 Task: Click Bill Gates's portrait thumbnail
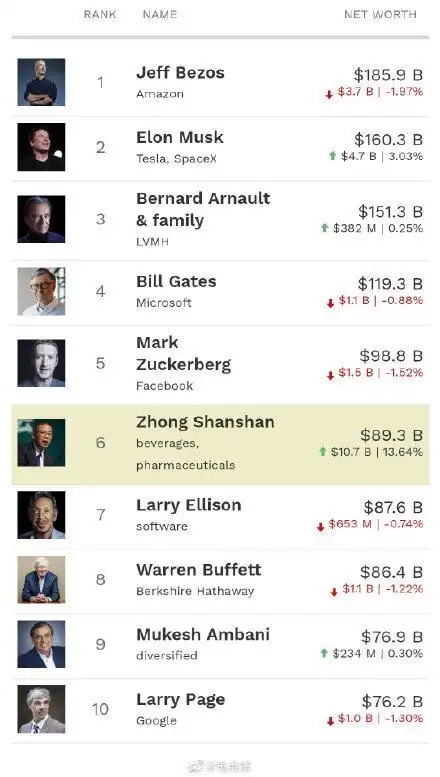tap(41, 291)
